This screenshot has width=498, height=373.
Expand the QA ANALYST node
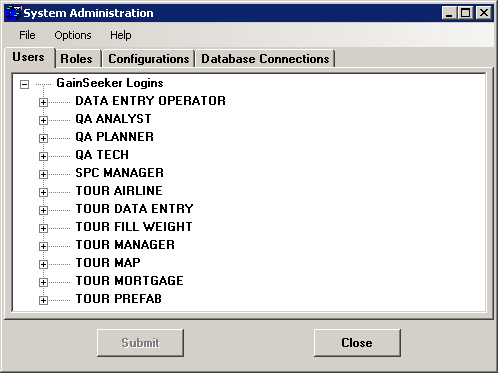click(43, 120)
